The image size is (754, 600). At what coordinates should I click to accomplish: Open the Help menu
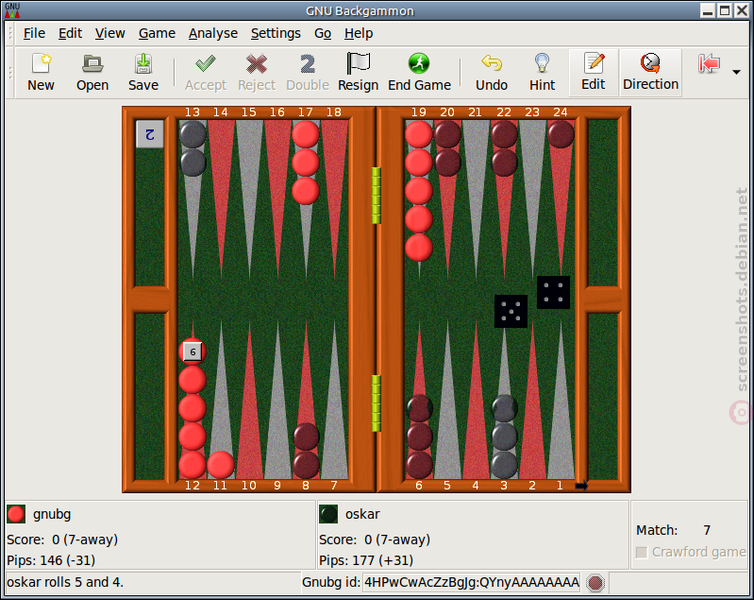[x=358, y=33]
